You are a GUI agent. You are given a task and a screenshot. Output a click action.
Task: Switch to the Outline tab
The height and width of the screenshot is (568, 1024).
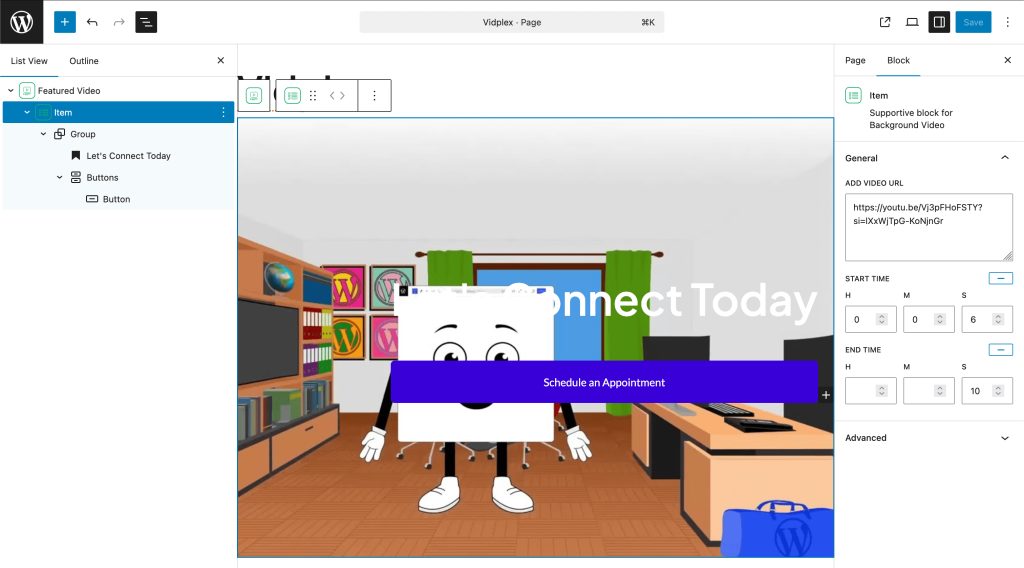point(84,61)
